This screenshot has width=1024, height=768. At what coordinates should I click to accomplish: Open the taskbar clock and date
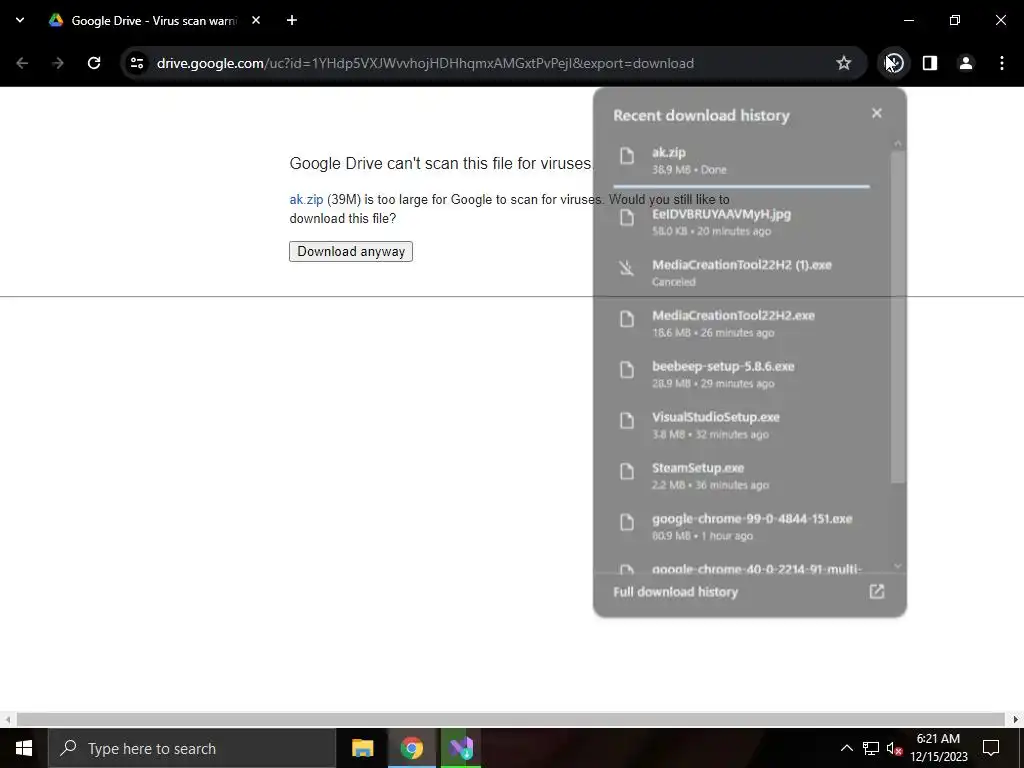pos(938,748)
